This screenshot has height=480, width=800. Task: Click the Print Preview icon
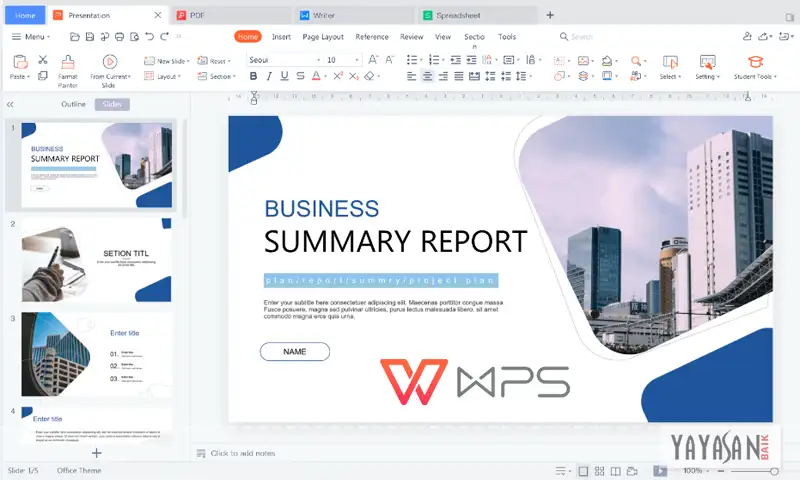tap(134, 37)
